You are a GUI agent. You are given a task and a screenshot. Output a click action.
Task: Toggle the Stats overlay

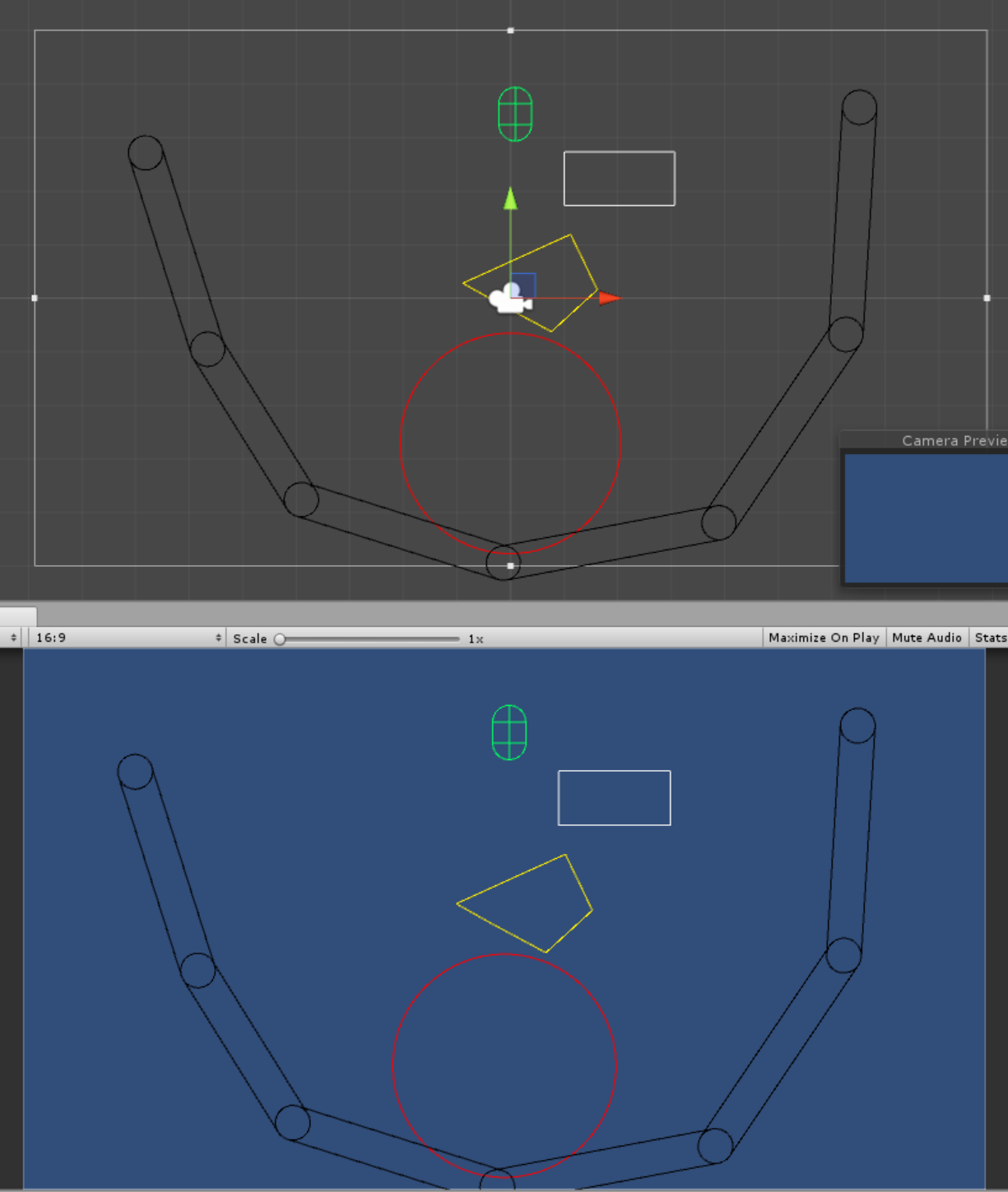tap(990, 638)
